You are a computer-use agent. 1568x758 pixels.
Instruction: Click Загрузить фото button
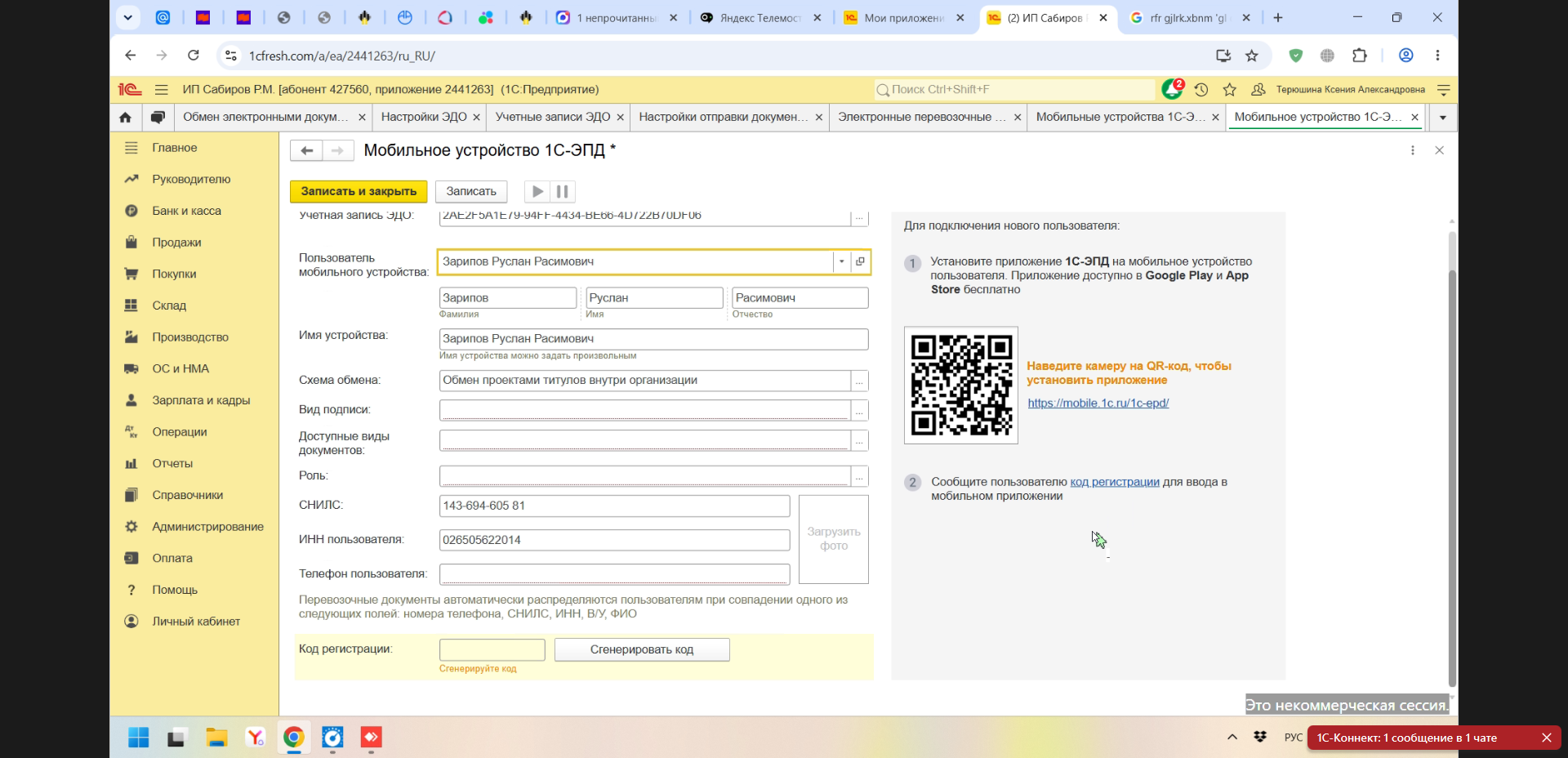tap(834, 539)
